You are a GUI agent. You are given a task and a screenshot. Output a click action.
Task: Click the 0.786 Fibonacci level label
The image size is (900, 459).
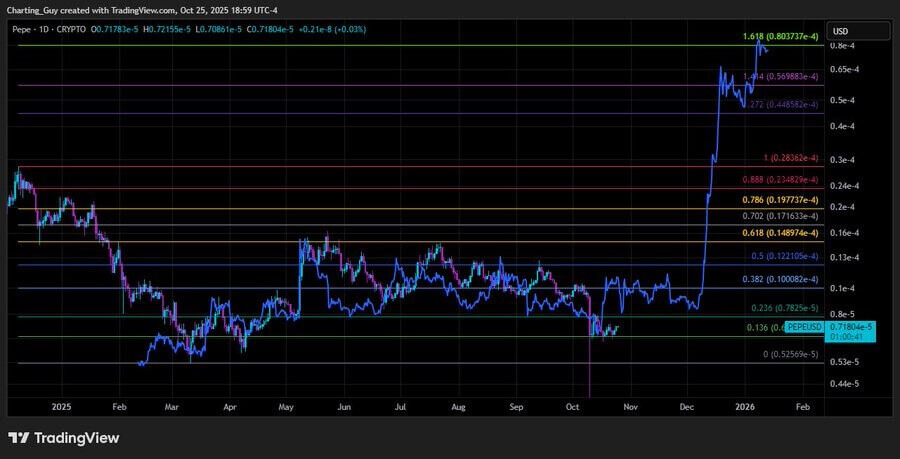pos(780,200)
